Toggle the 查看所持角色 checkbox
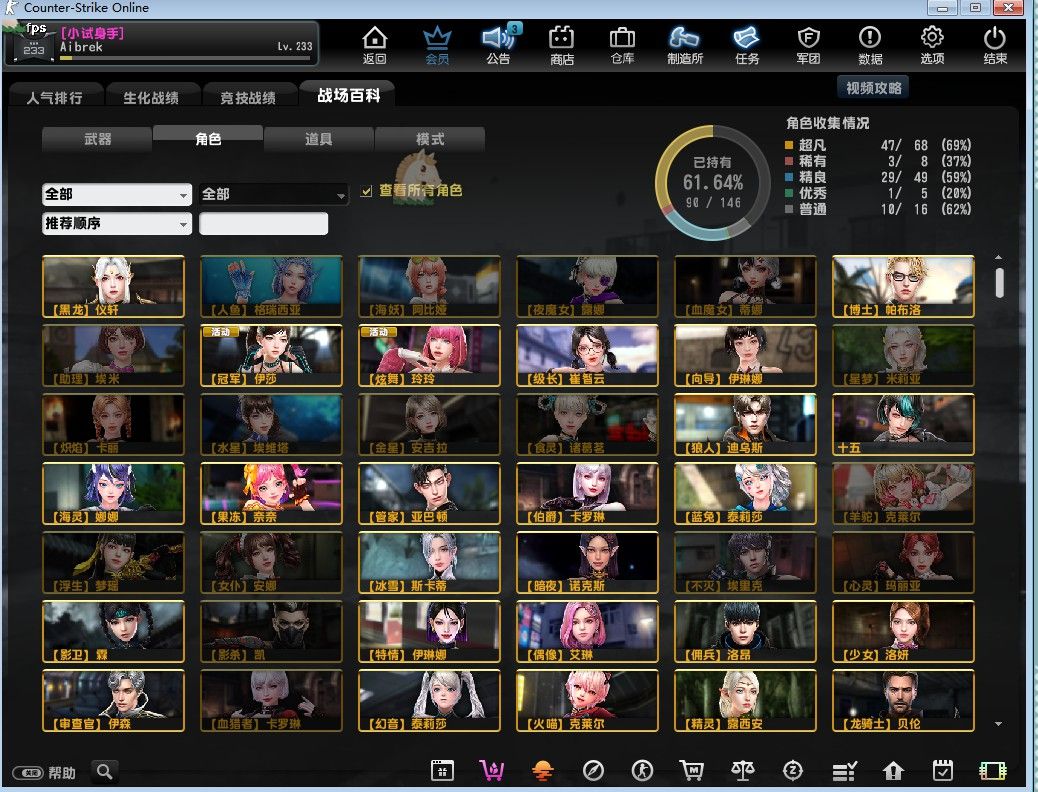Image resolution: width=1038 pixels, height=792 pixels. [x=367, y=190]
